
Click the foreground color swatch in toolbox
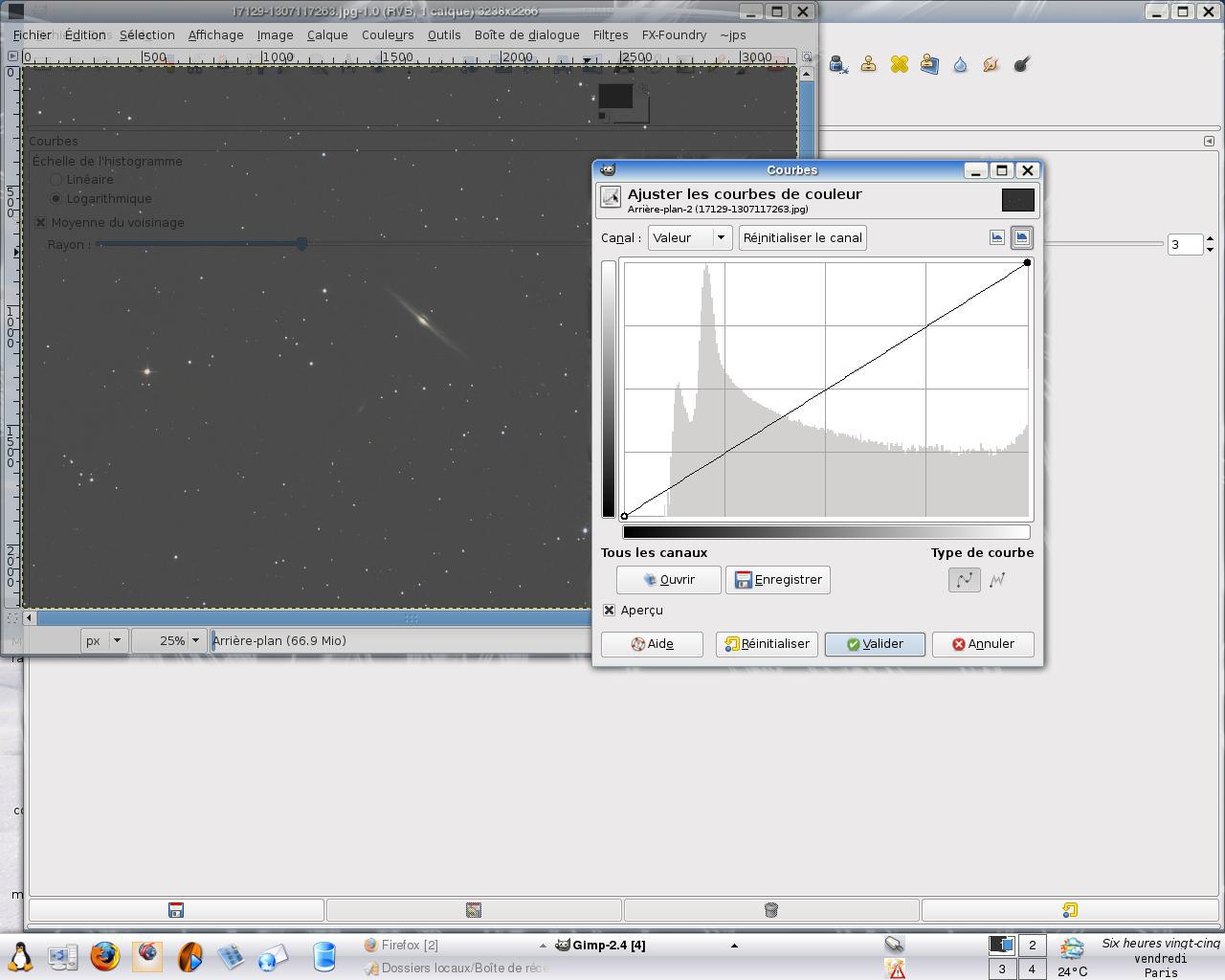pos(615,96)
